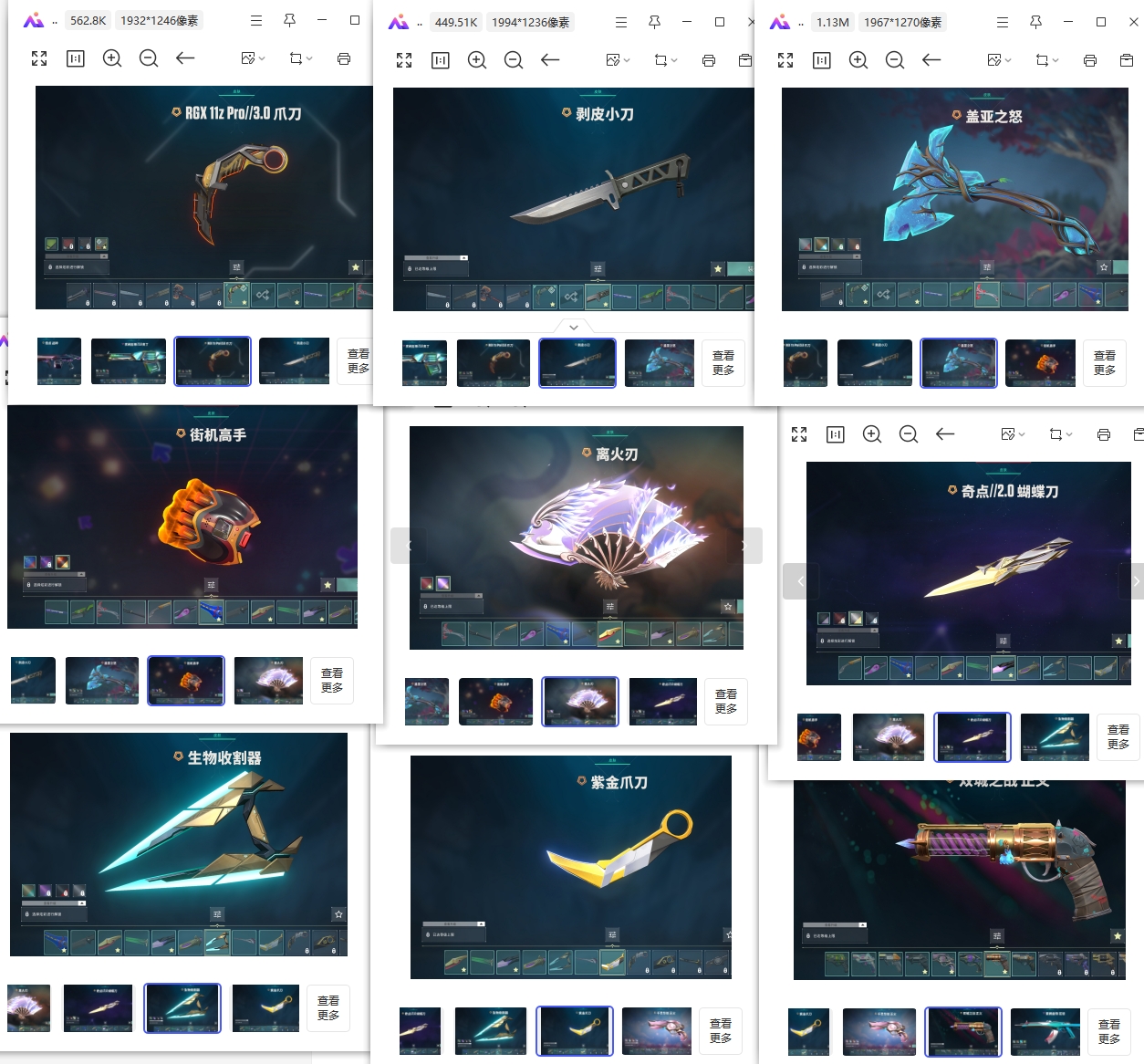Click printer icon above 奇点//2.0 蝴蝶刀 image

pos(1104,434)
